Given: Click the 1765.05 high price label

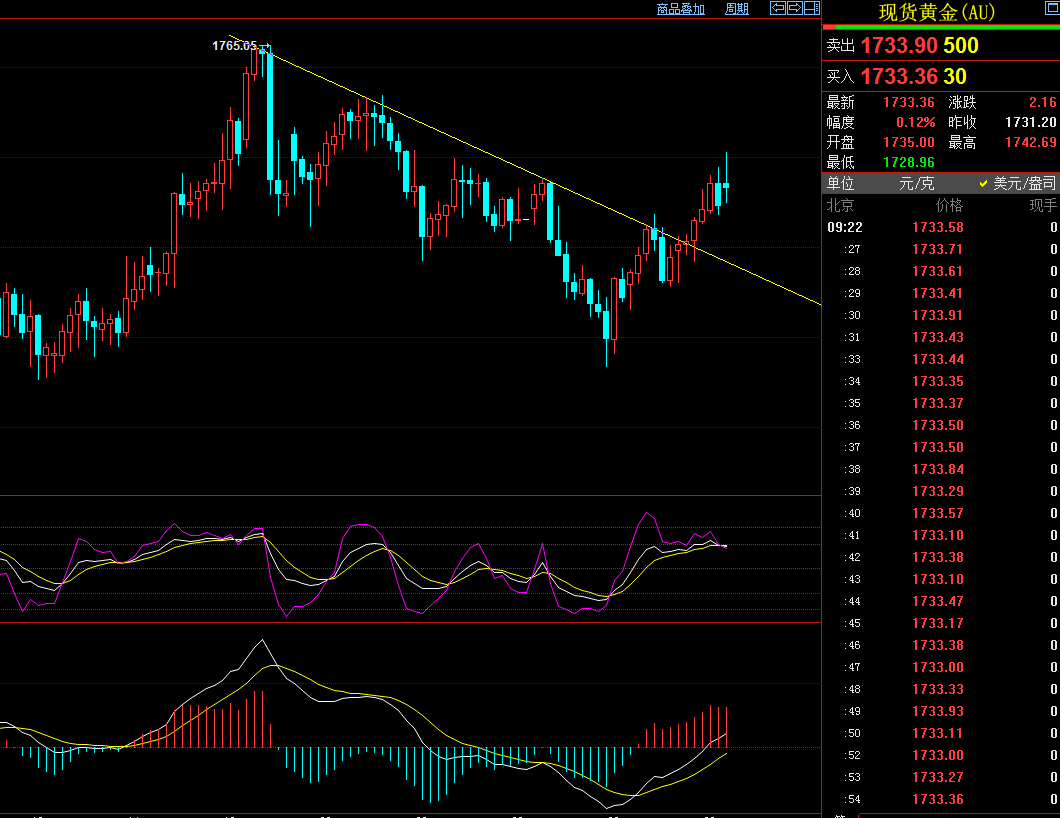Looking at the screenshot, I should 234,46.
